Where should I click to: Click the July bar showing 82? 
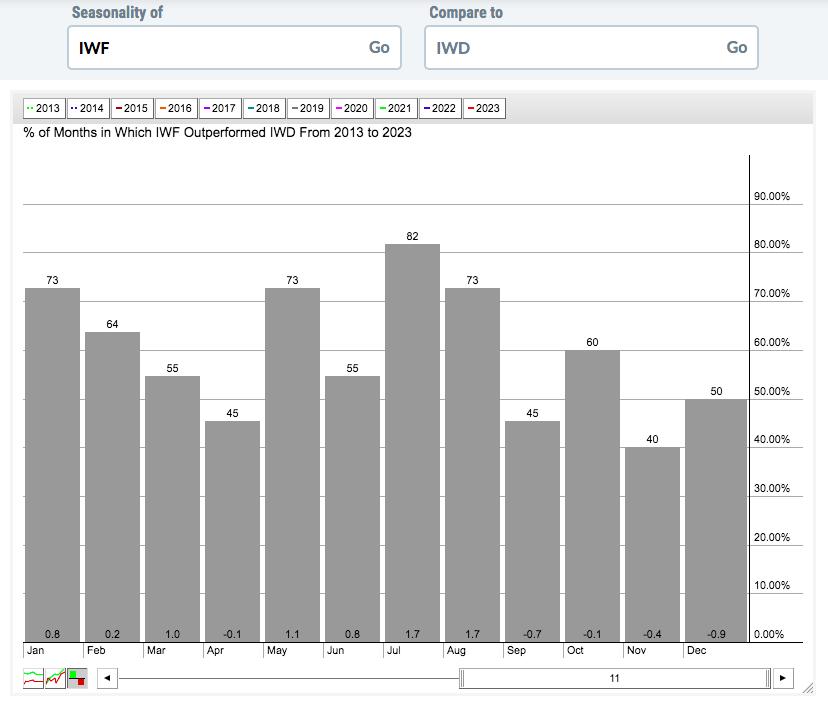coord(412,442)
